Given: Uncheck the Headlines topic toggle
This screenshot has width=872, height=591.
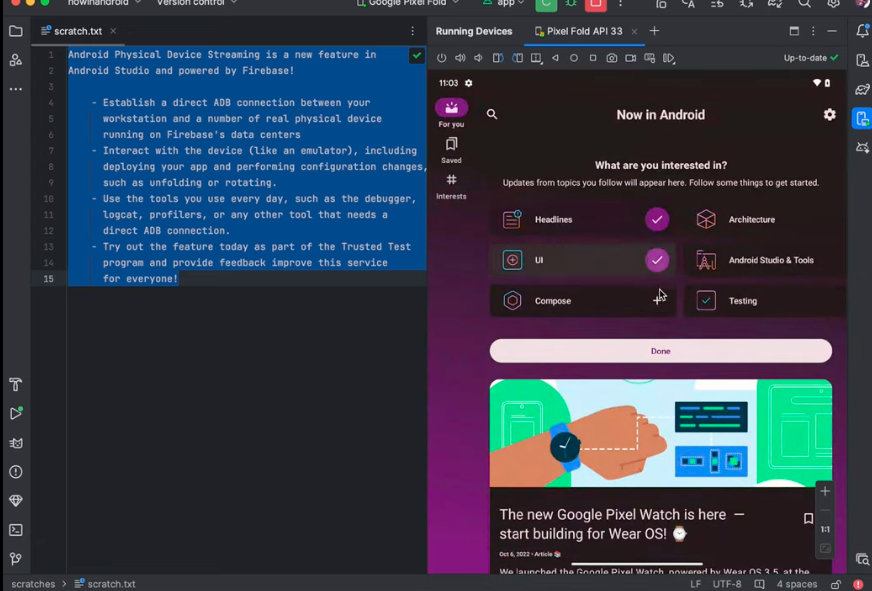Looking at the screenshot, I should [657, 219].
